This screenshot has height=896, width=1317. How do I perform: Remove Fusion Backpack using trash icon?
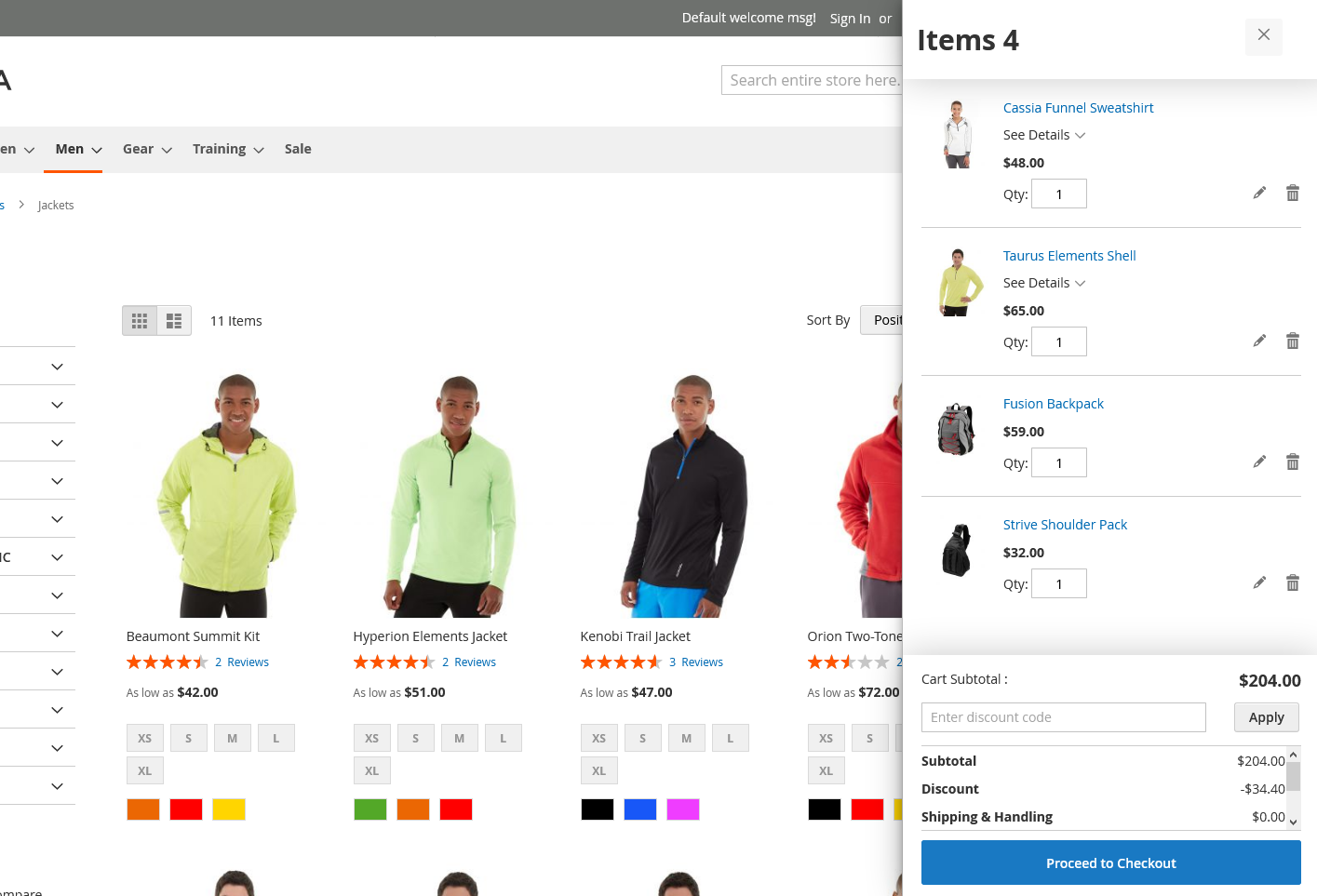tap(1292, 462)
